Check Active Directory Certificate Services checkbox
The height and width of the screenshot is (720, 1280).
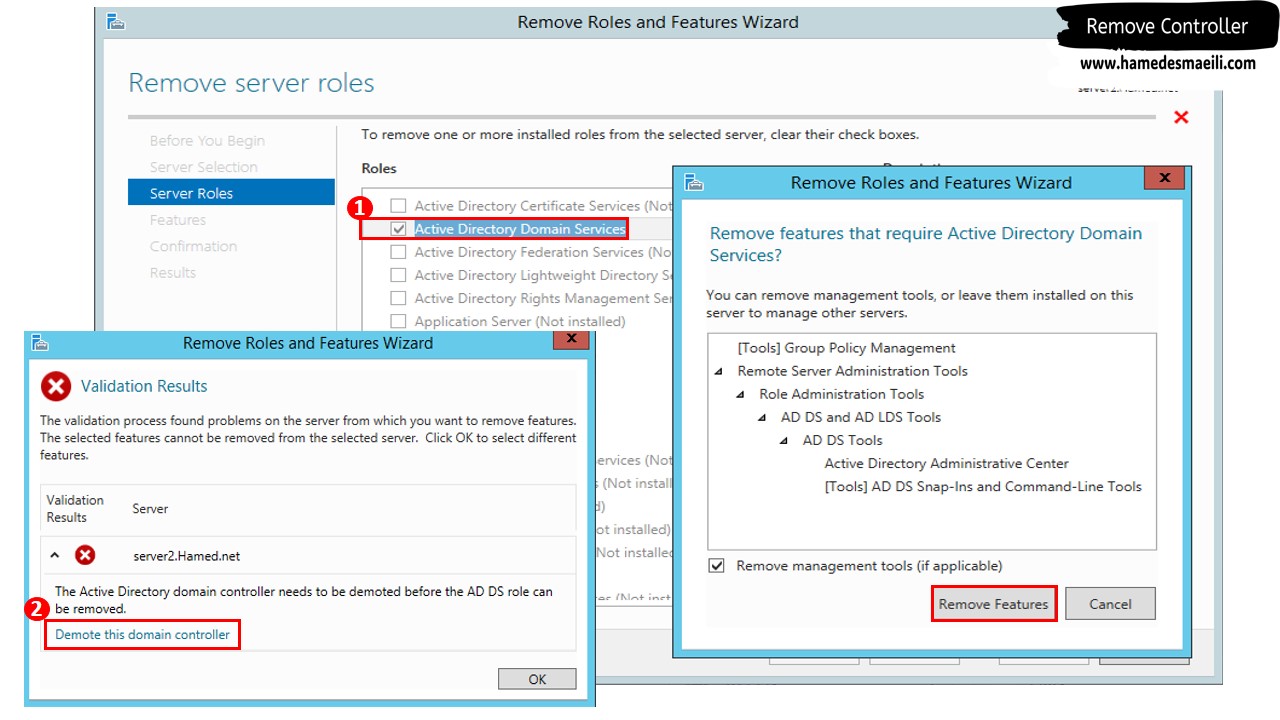click(398, 206)
